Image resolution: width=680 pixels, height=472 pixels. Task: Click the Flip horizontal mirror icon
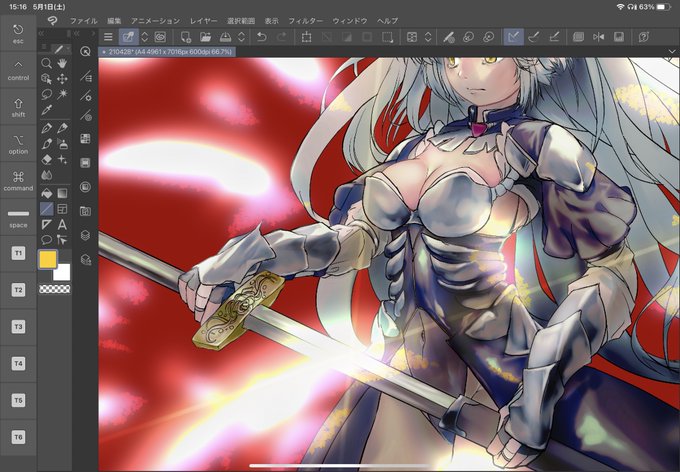599,37
